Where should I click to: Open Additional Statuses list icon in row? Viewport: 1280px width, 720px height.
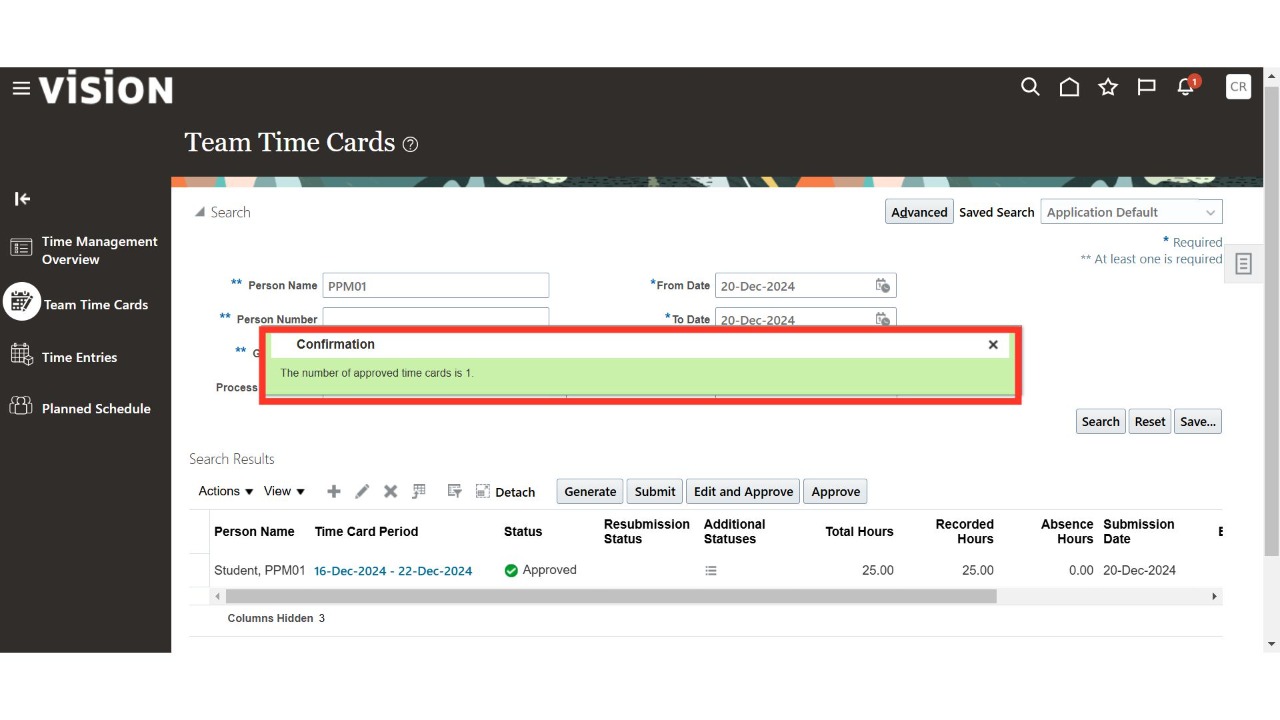711,571
